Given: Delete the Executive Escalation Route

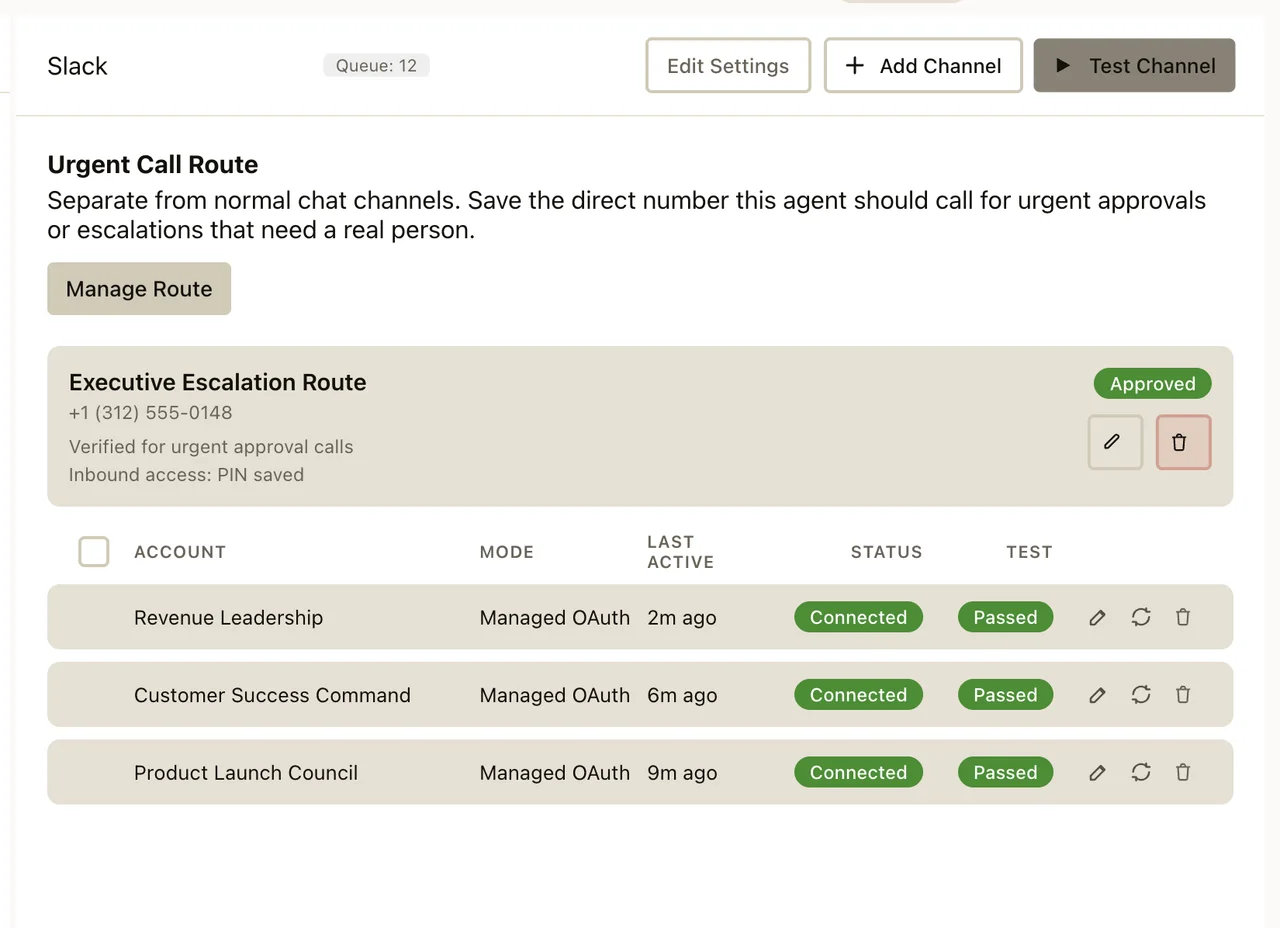Looking at the screenshot, I should [1184, 442].
